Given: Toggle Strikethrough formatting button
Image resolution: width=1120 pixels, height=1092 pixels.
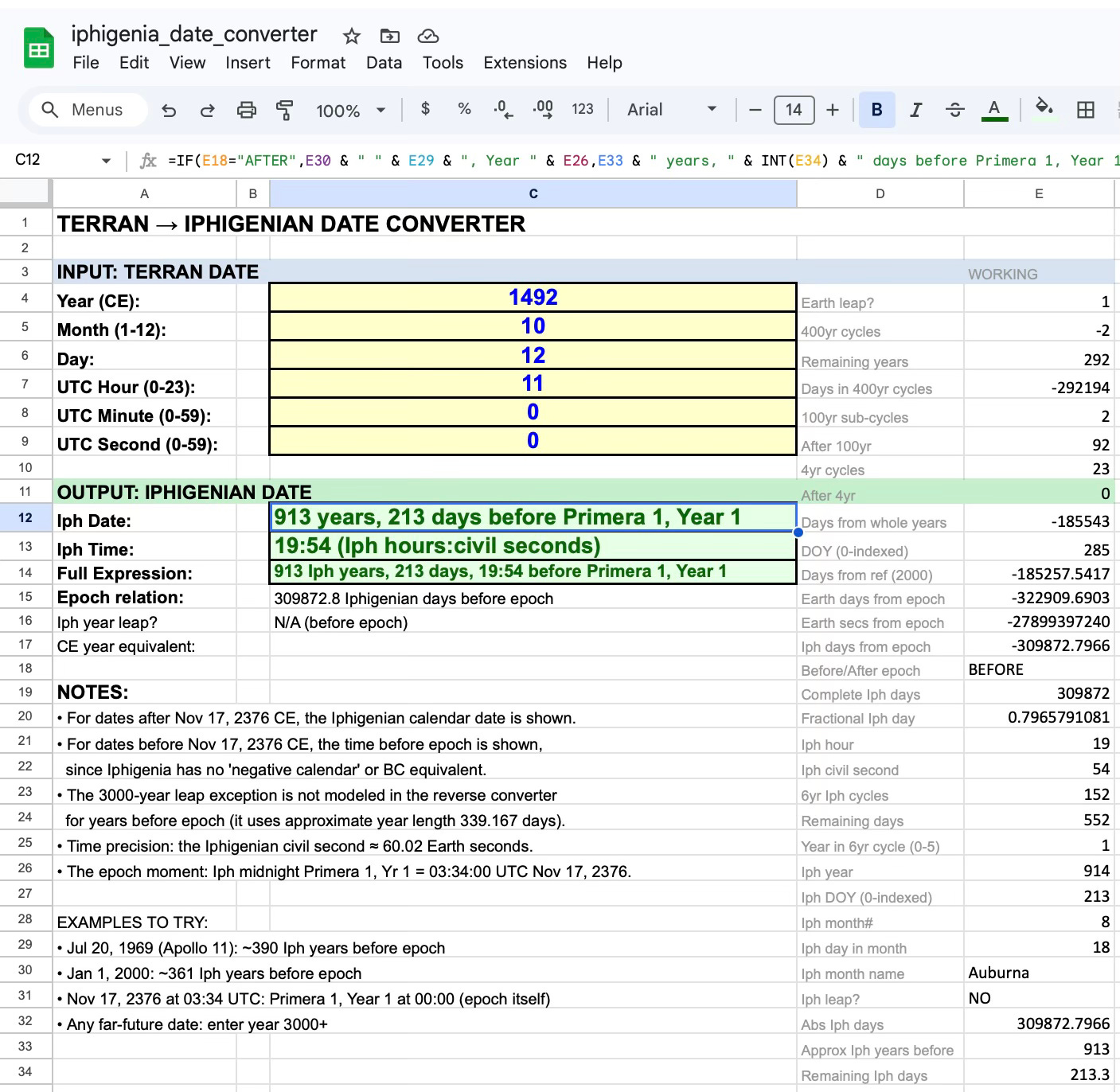Looking at the screenshot, I should click(x=954, y=110).
